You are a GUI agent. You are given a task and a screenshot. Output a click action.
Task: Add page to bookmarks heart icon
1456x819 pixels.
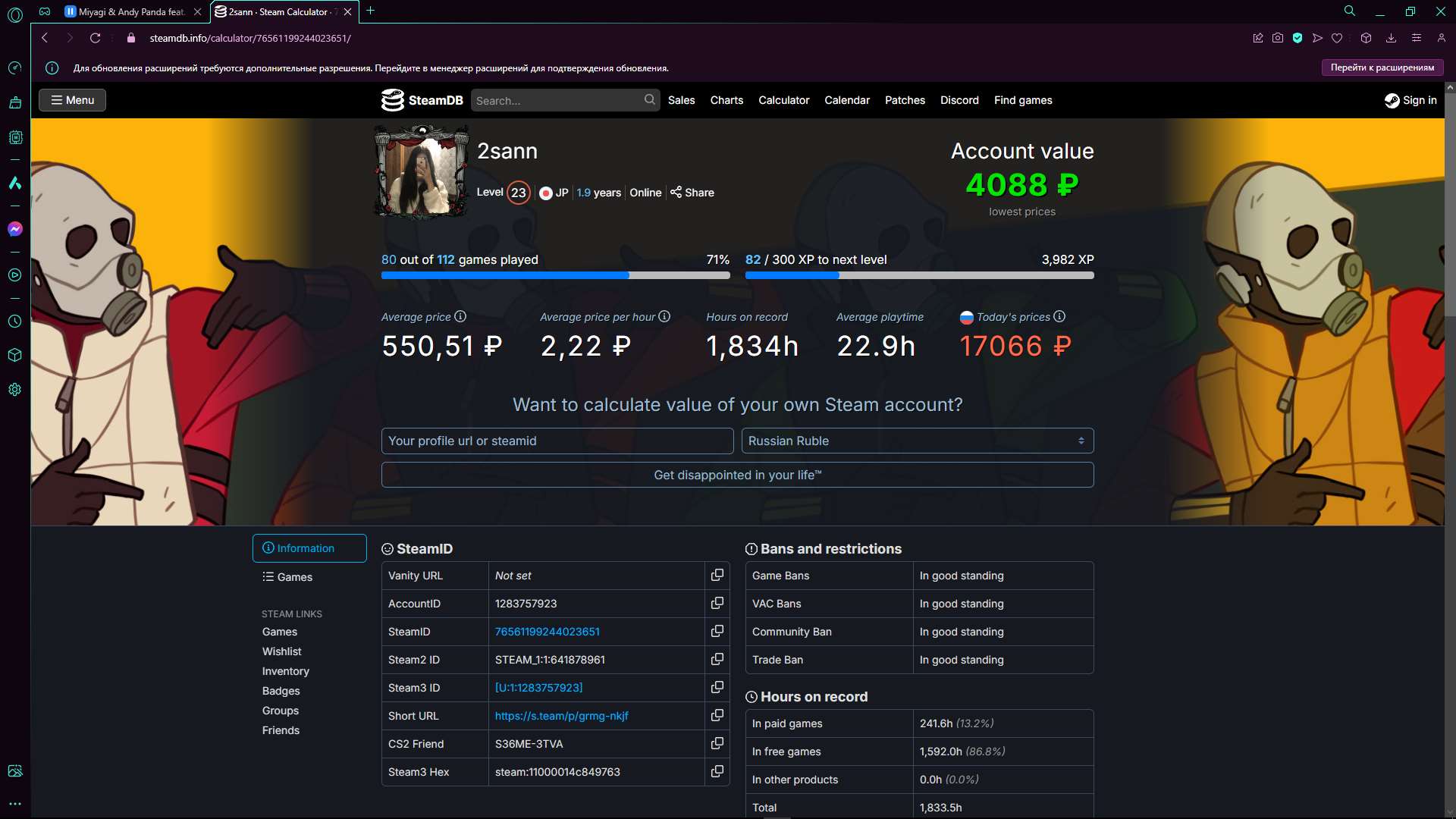click(1337, 38)
